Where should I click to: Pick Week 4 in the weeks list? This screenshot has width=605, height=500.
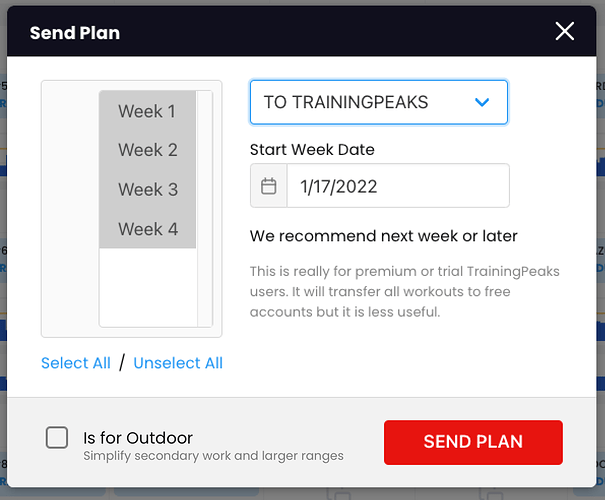click(147, 229)
